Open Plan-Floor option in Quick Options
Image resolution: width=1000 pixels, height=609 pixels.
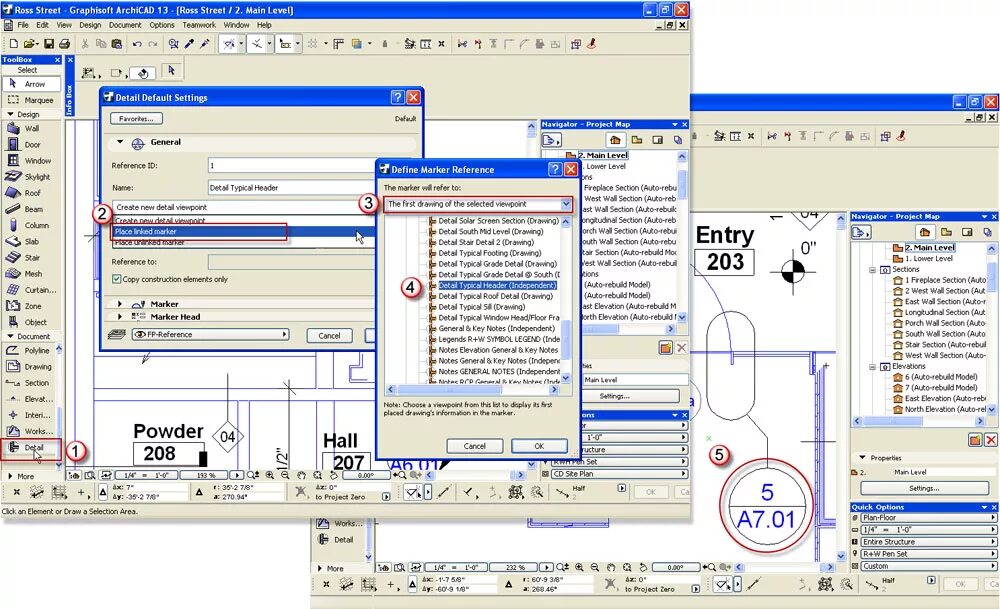click(x=928, y=518)
